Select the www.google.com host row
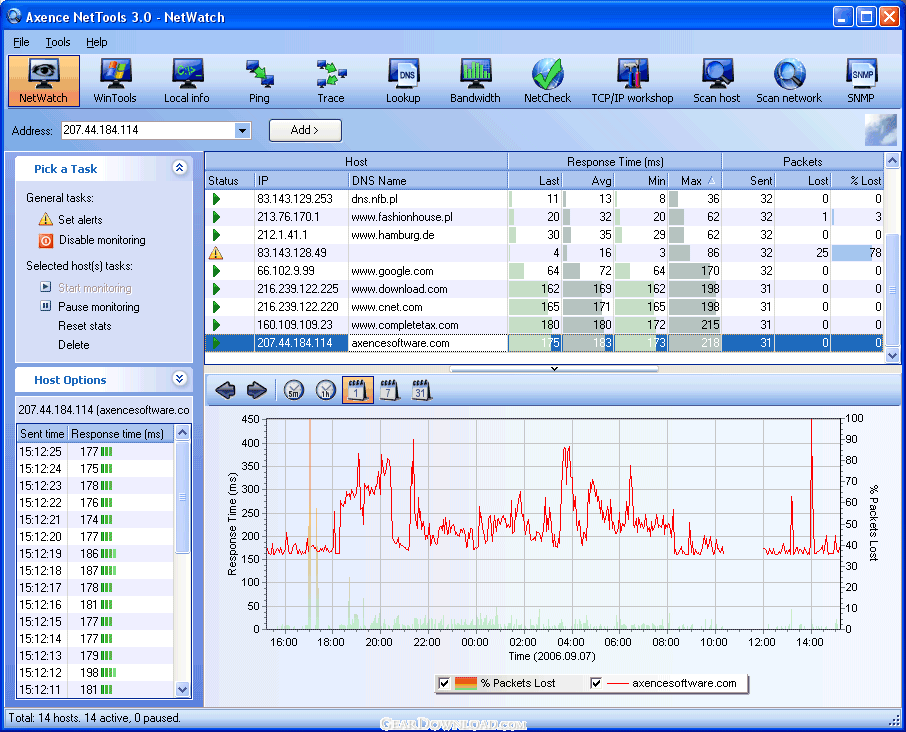 (544, 271)
